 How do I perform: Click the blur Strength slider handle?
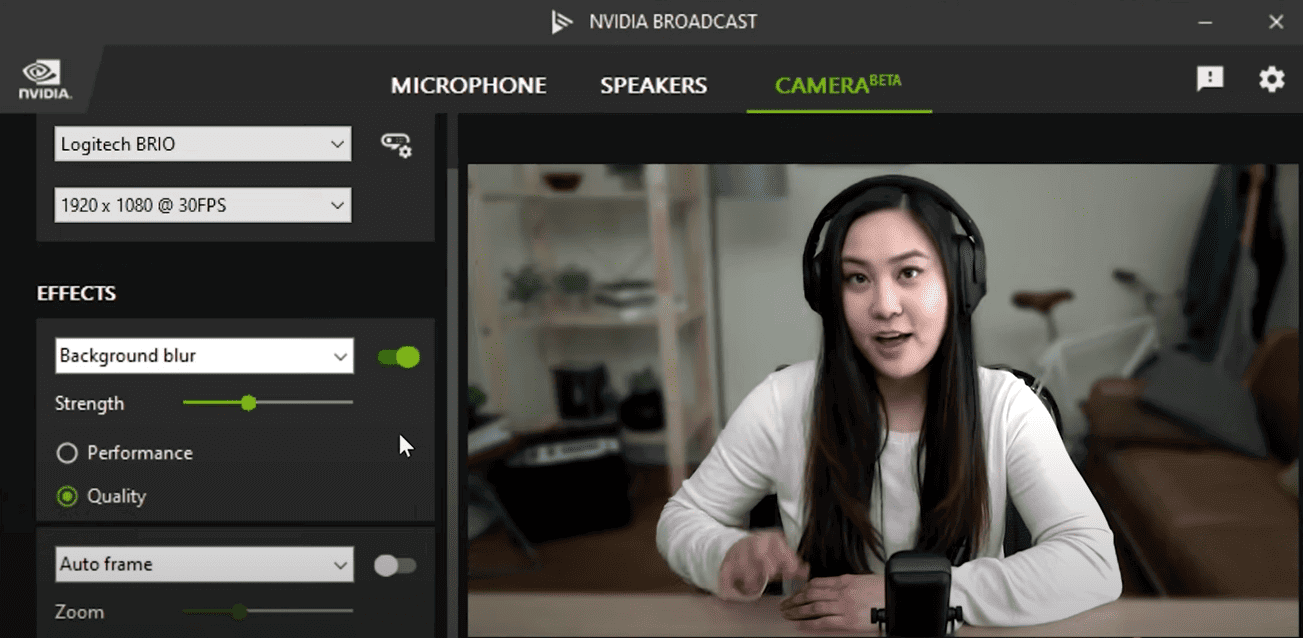[x=249, y=403]
